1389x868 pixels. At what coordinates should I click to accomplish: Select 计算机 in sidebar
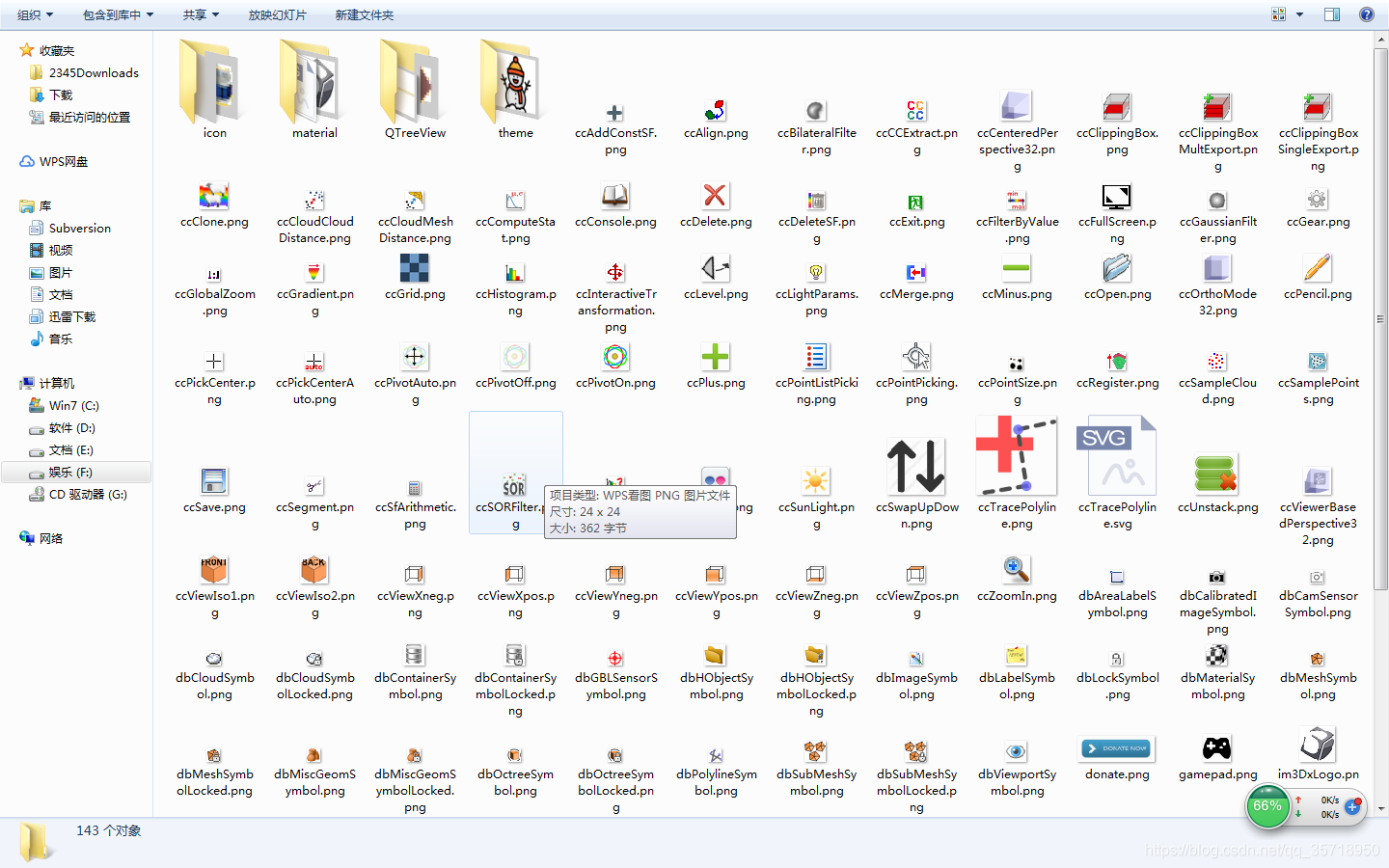(x=46, y=384)
